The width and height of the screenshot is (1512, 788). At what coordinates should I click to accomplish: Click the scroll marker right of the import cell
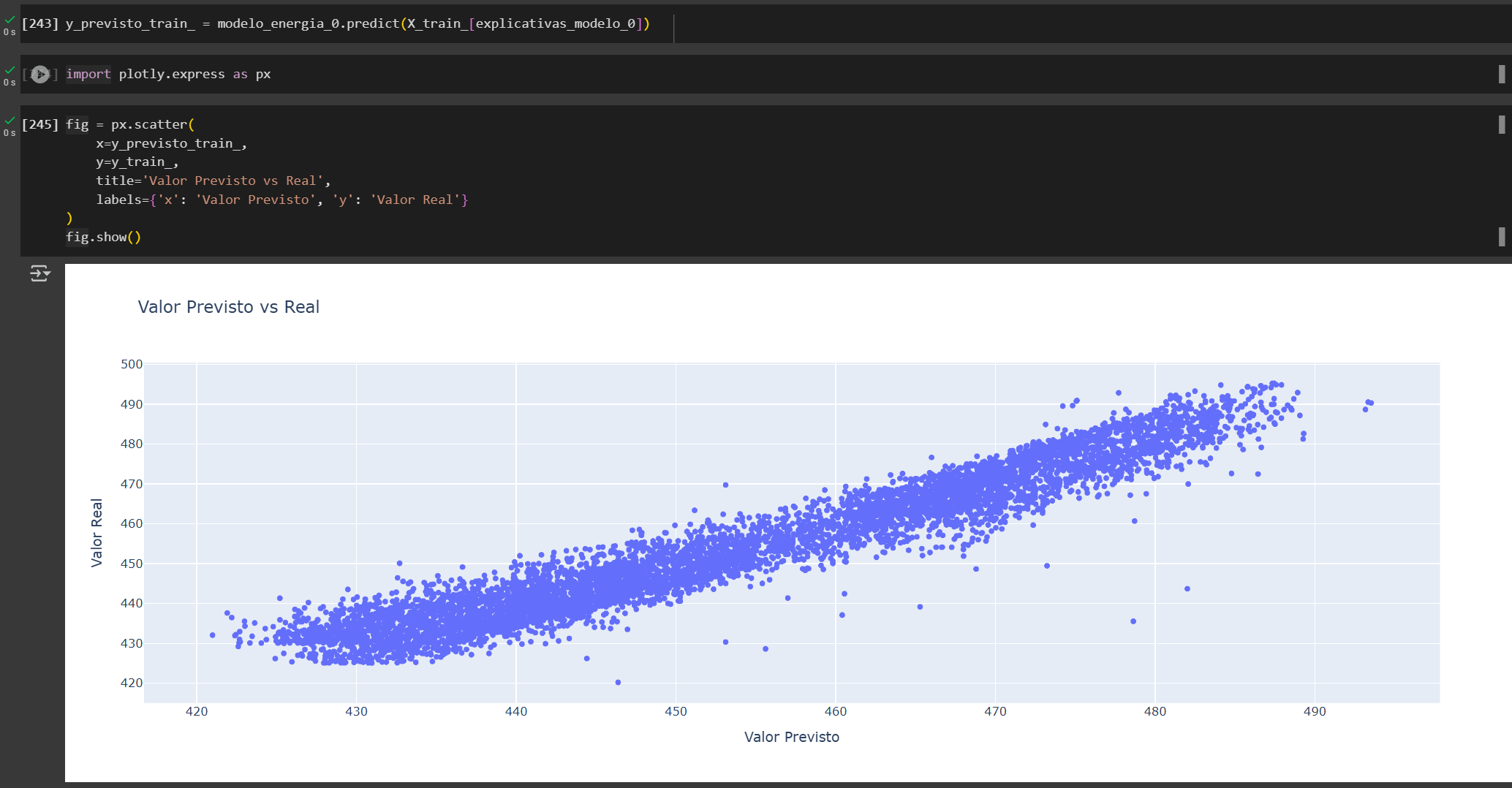click(x=1502, y=74)
